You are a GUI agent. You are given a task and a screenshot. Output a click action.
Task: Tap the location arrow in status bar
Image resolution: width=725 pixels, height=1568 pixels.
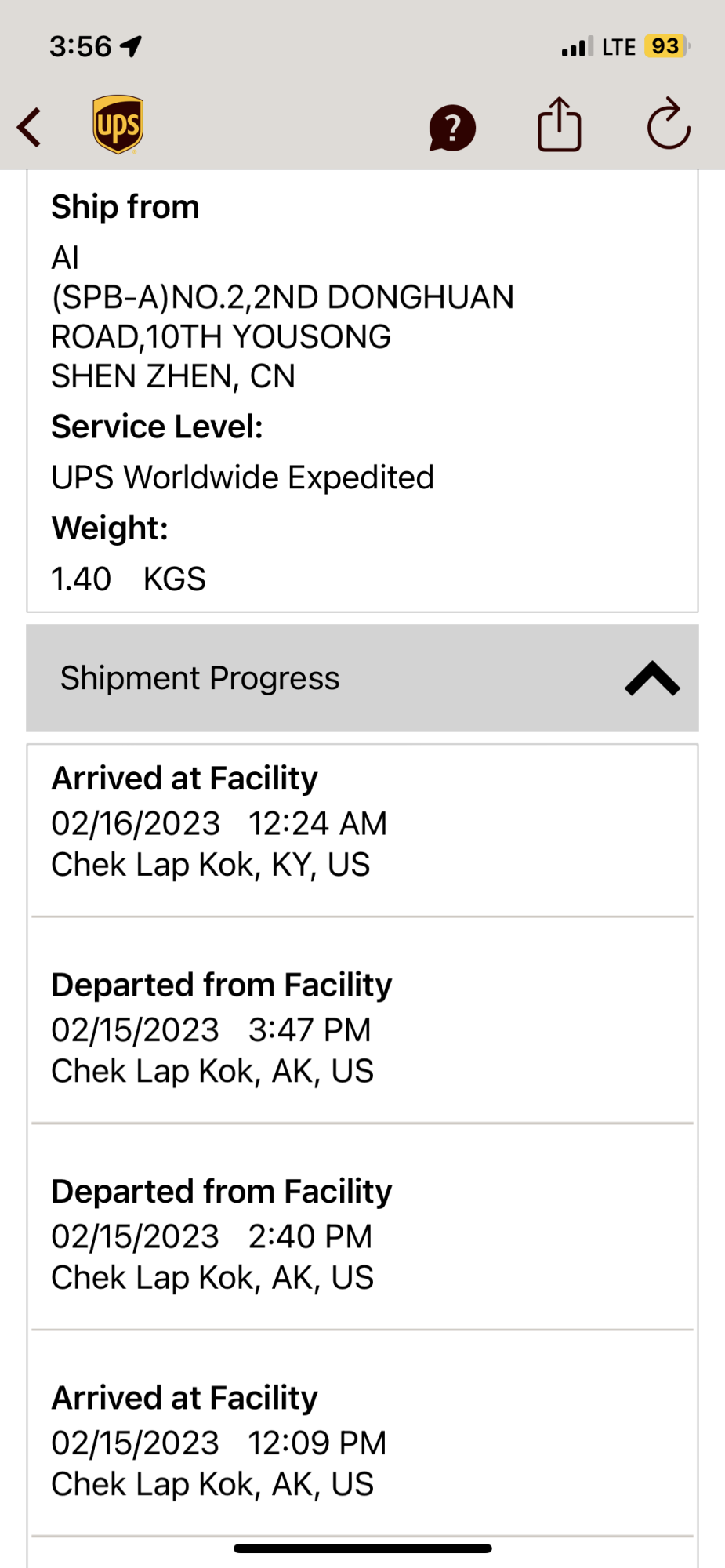[131, 47]
